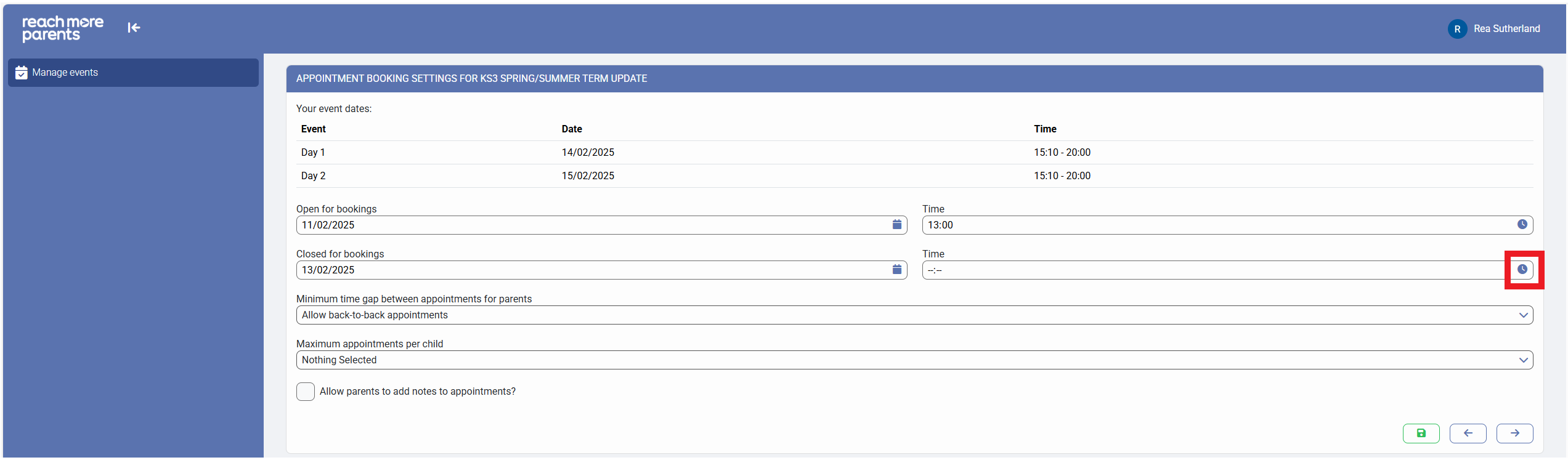The height and width of the screenshot is (460, 1568).
Task: Open the Rea Sutherland user menu
Action: coord(1506,29)
